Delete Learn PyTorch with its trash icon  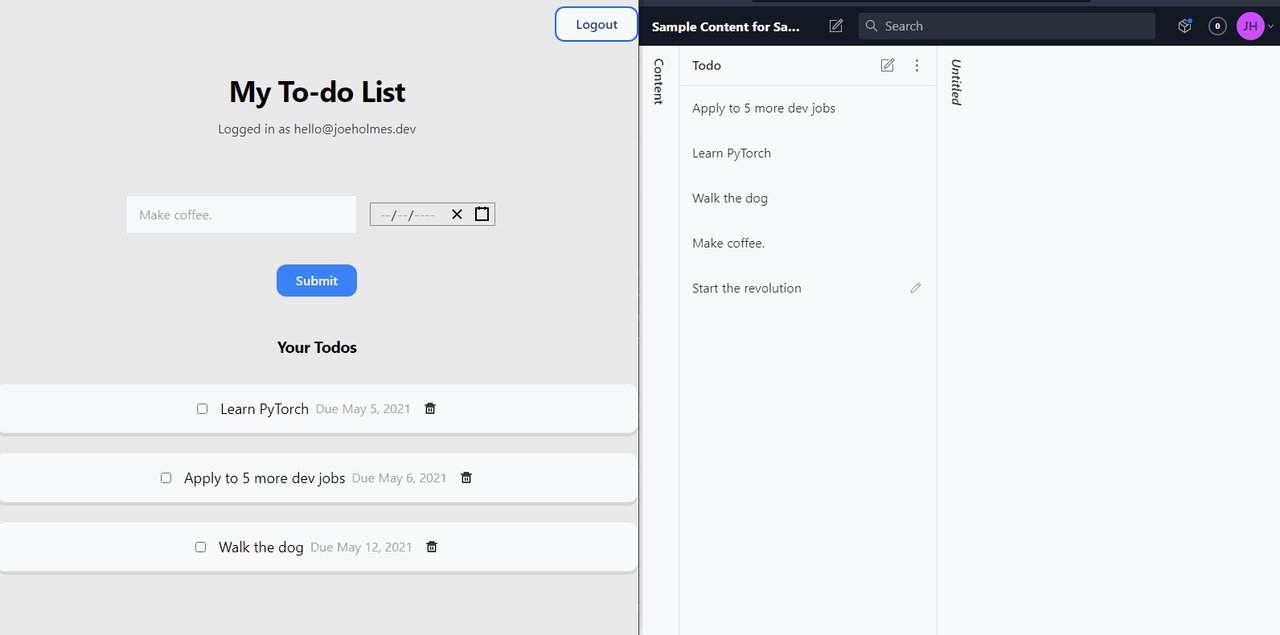429,408
